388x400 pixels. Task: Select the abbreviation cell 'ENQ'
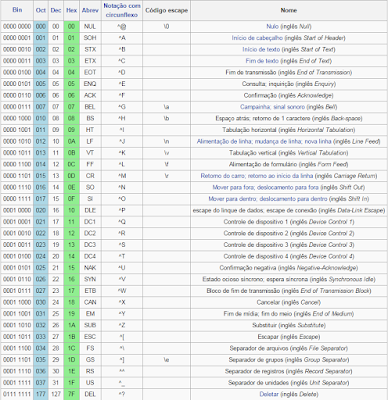point(90,84)
